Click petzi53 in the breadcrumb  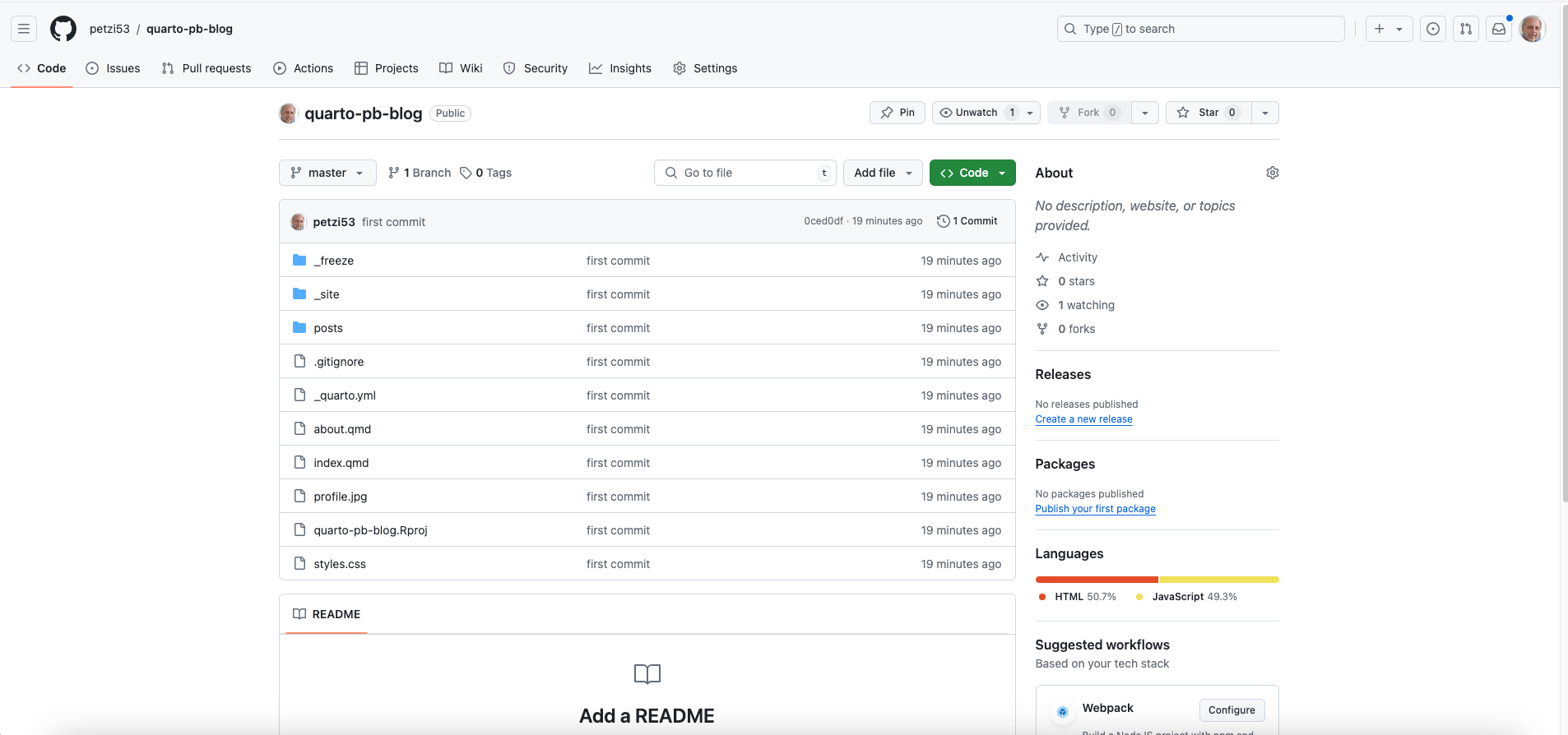[x=109, y=29]
